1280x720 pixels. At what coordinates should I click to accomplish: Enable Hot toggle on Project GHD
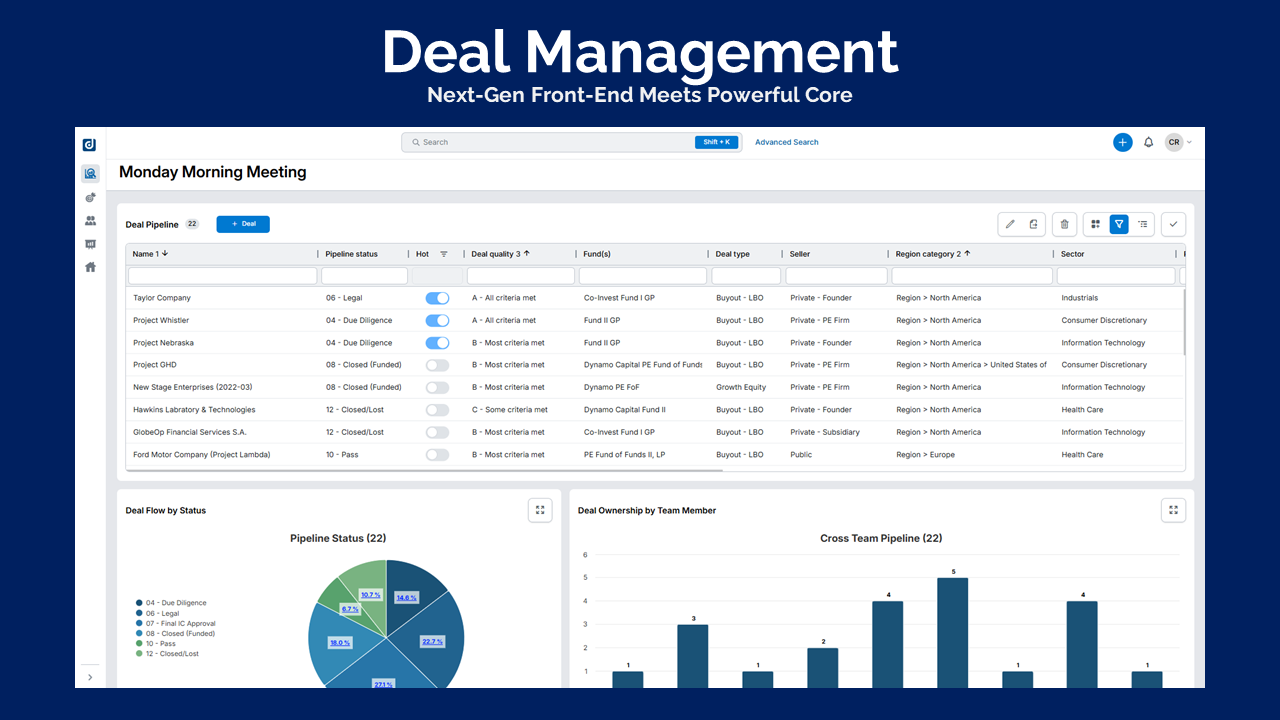(437, 364)
